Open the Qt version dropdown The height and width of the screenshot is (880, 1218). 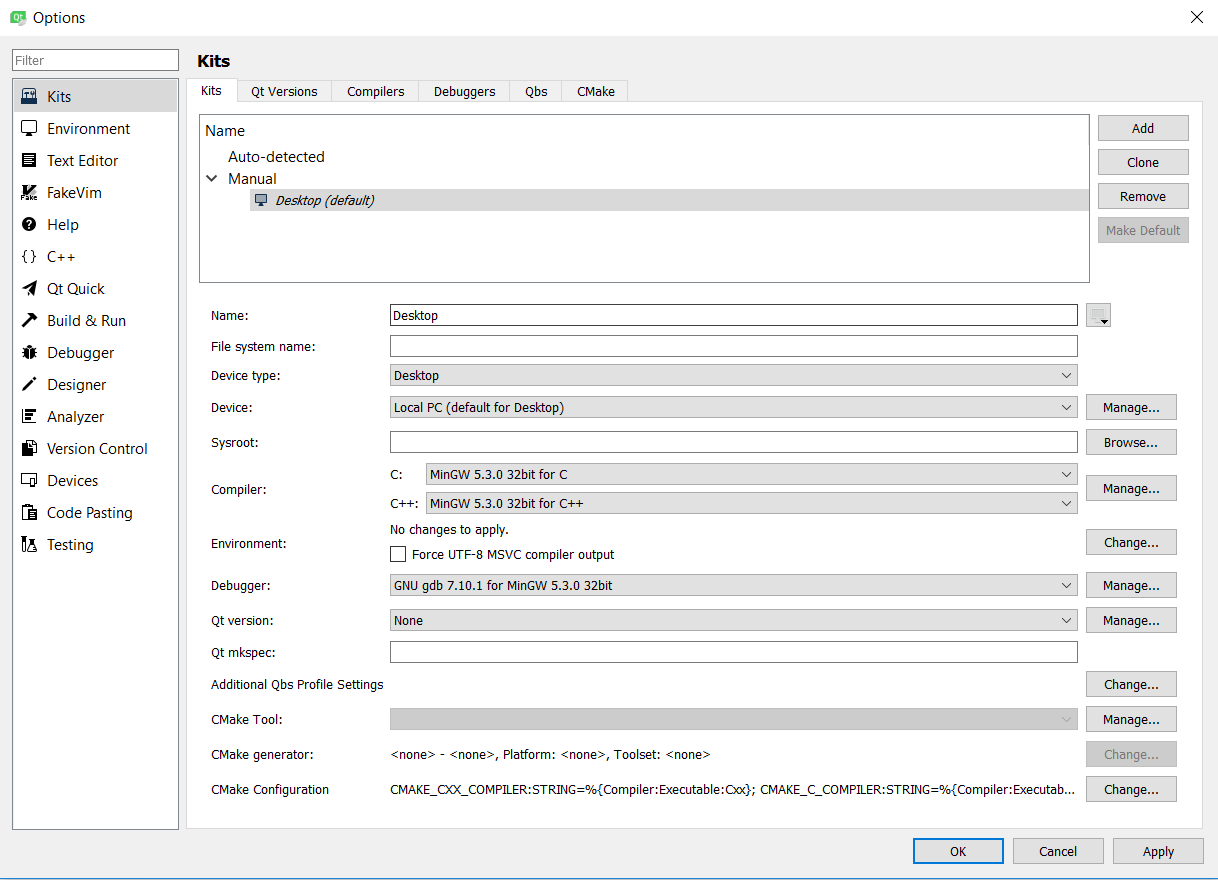[x=734, y=620]
